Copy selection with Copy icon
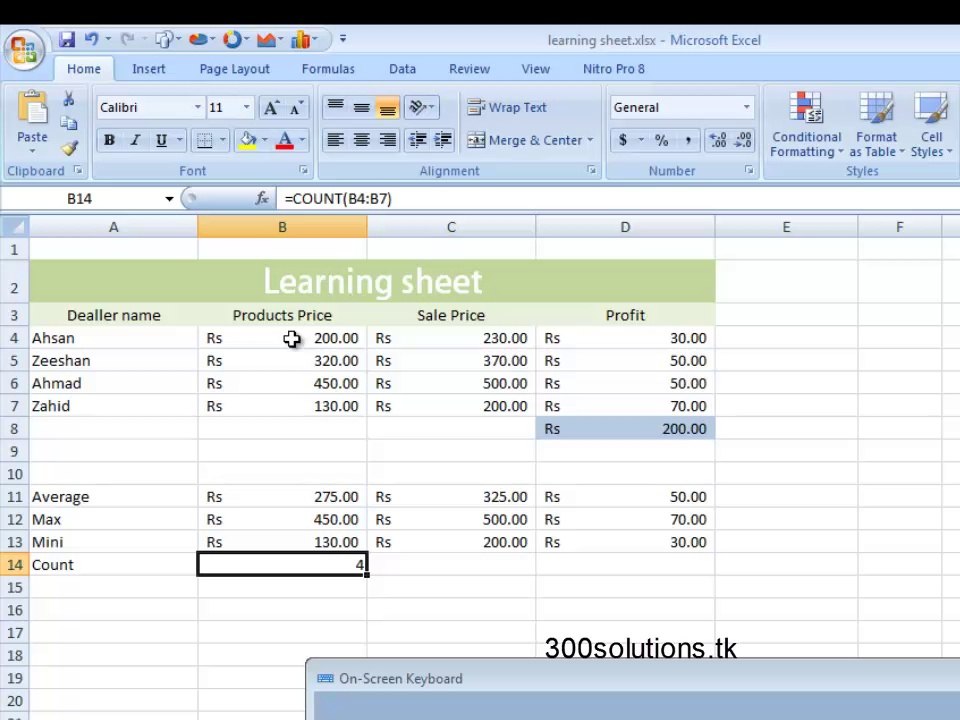The width and height of the screenshot is (960, 720). (x=69, y=124)
